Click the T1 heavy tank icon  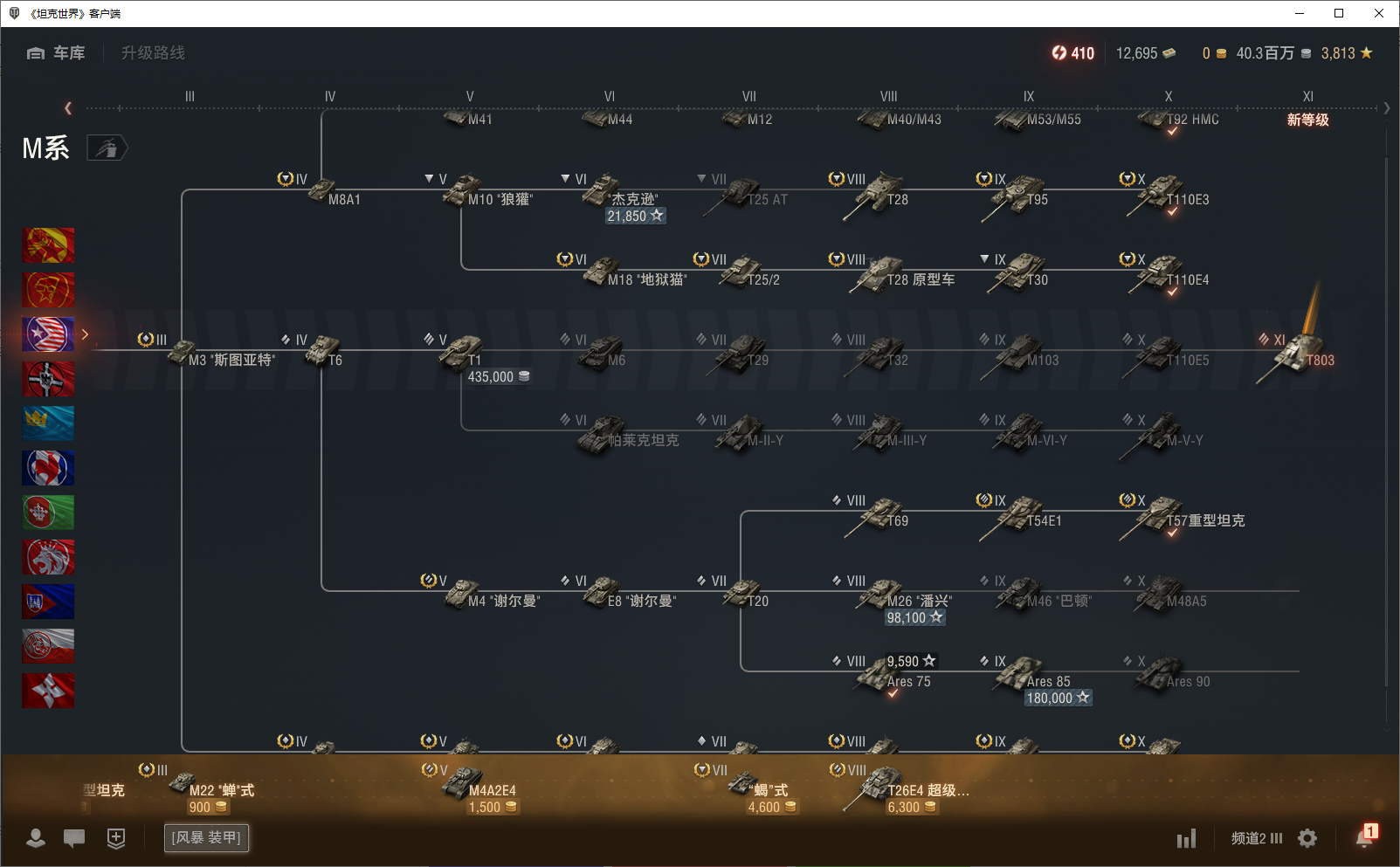tap(461, 351)
